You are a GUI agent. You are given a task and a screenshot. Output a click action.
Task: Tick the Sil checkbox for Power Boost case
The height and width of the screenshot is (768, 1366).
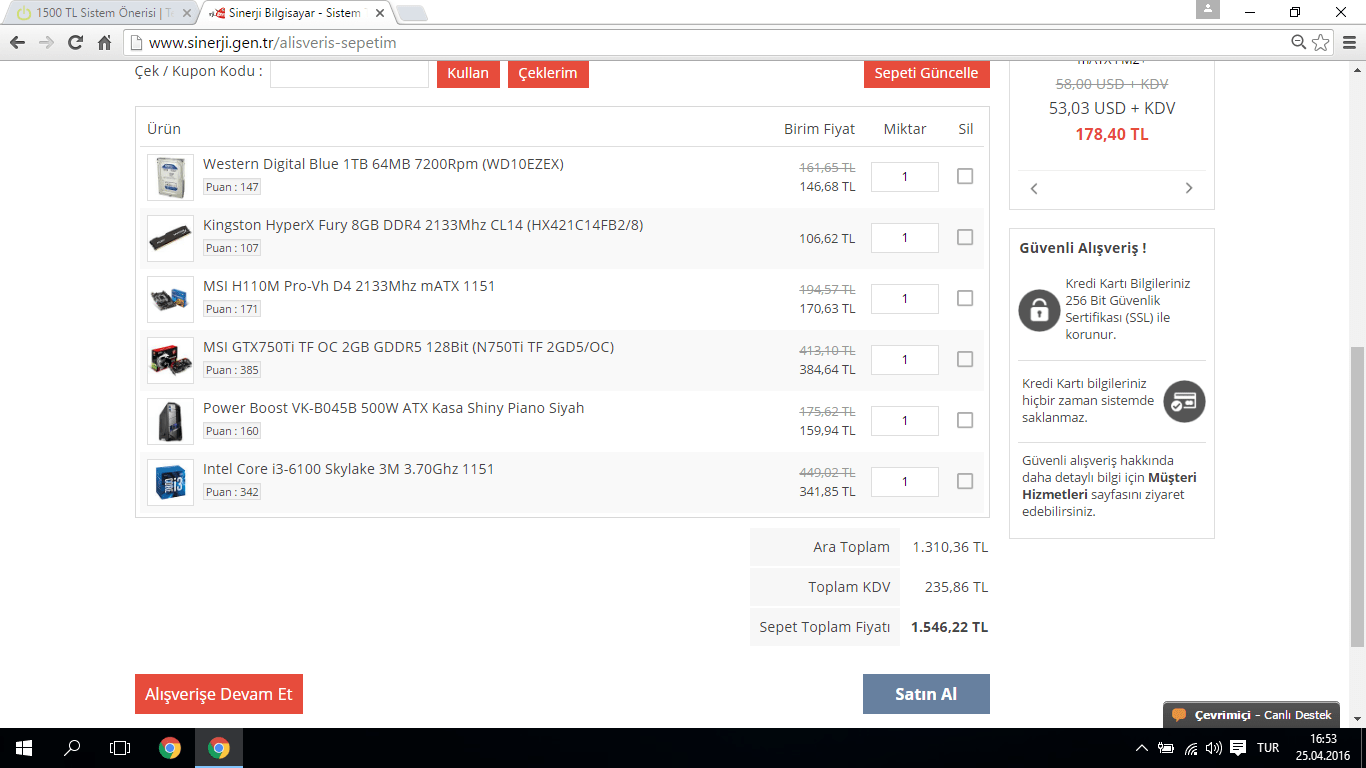click(x=965, y=420)
